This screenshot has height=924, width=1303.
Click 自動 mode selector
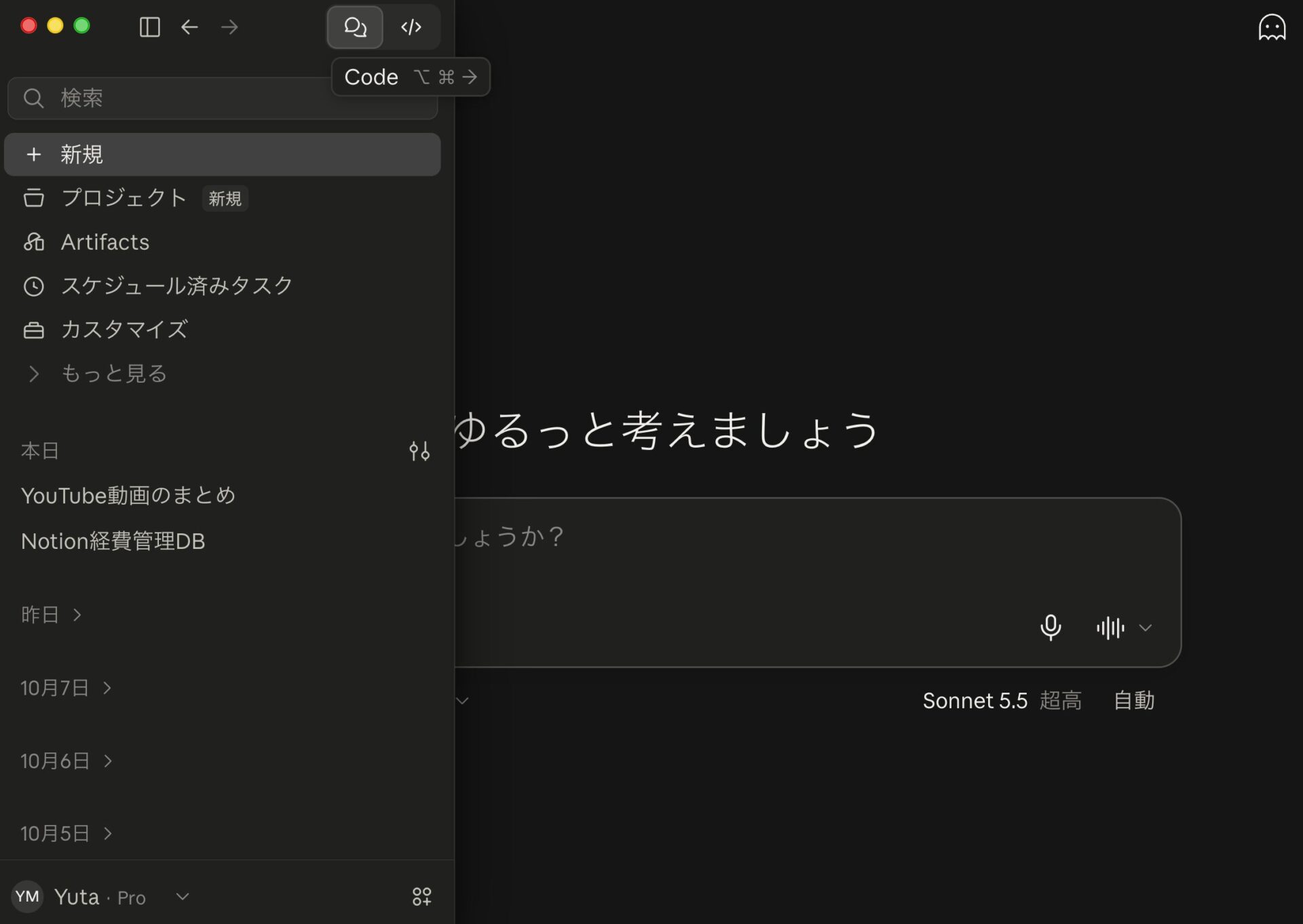(x=1134, y=701)
